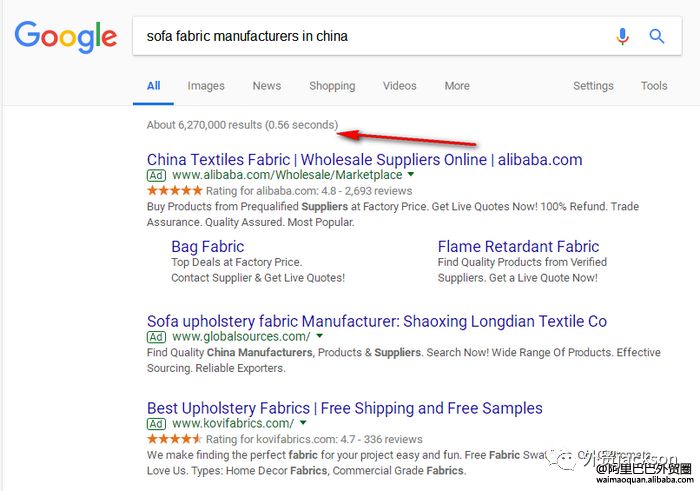Click the blue search magnifier icon

point(657,37)
